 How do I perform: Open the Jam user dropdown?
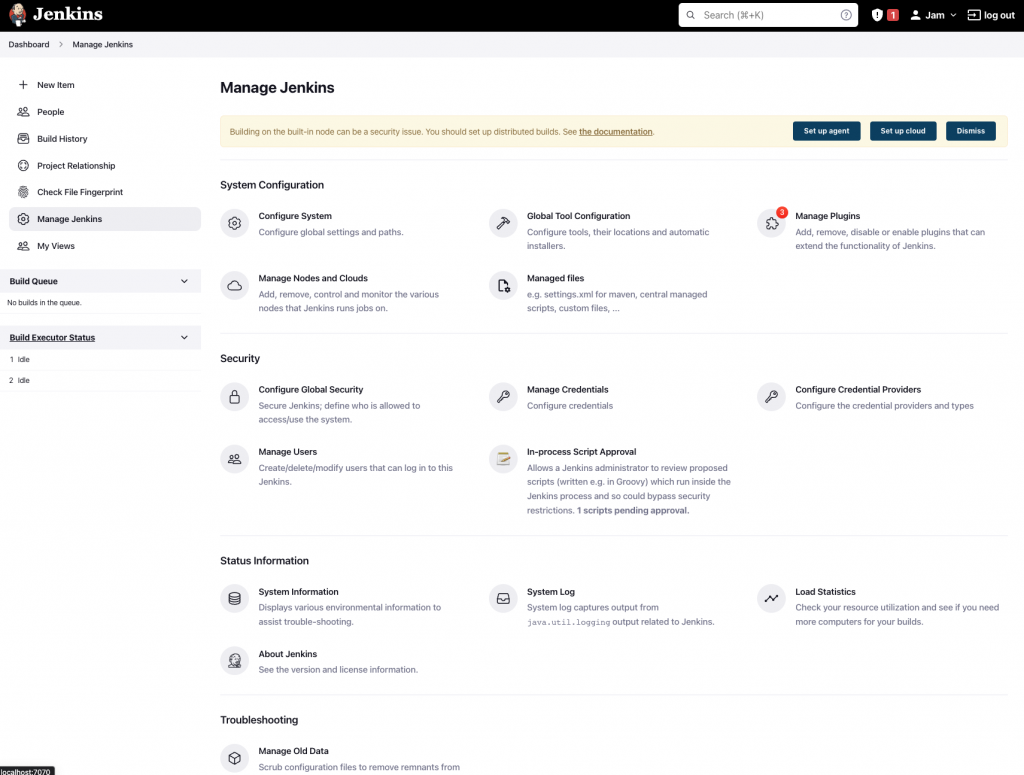click(x=934, y=15)
